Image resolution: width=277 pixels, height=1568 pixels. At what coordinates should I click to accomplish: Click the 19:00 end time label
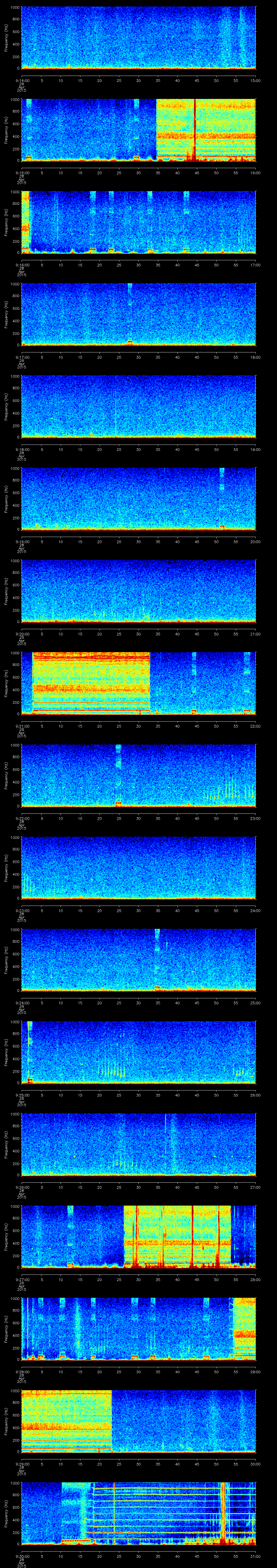[256, 449]
